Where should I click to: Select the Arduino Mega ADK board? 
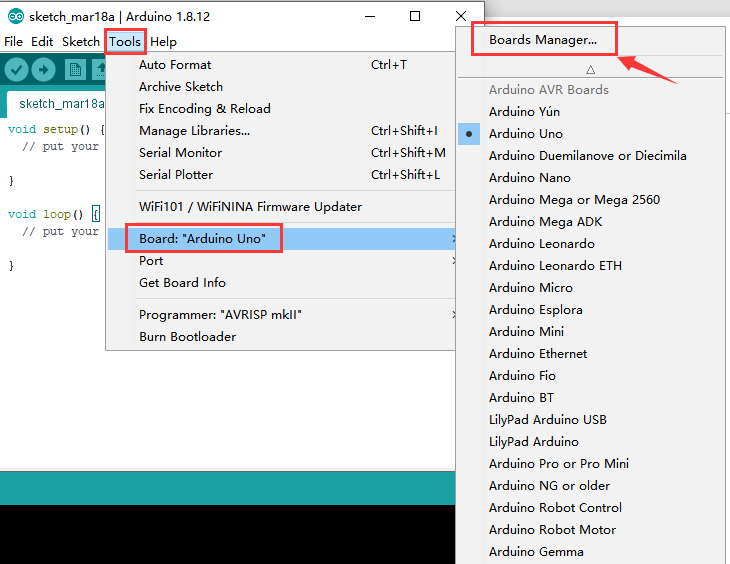pos(590,222)
